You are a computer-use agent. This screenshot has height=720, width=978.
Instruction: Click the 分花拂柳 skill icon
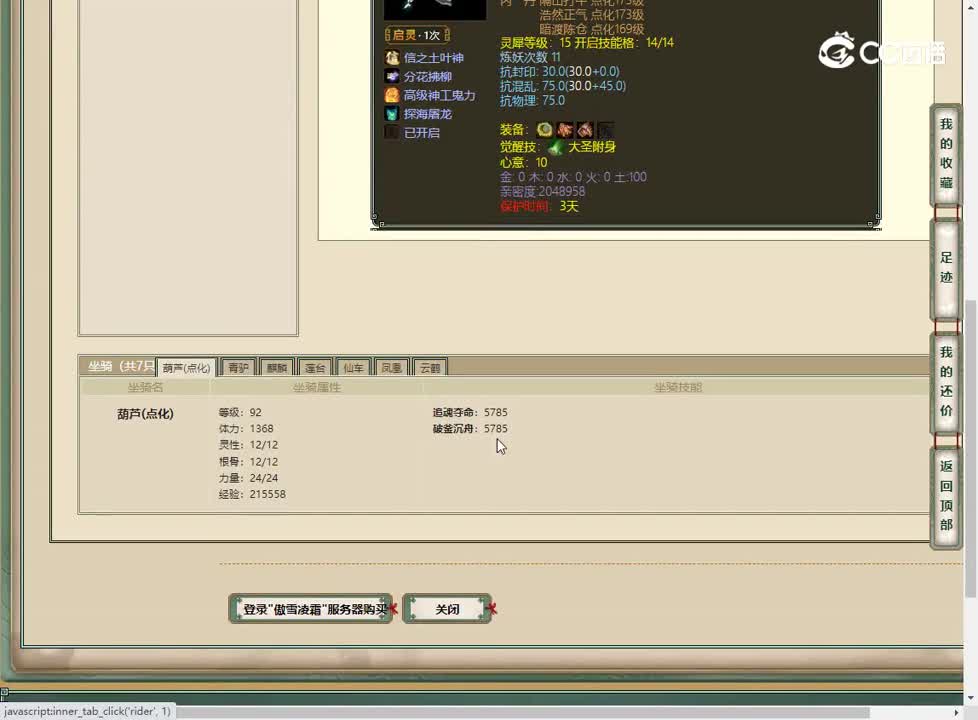pos(392,77)
